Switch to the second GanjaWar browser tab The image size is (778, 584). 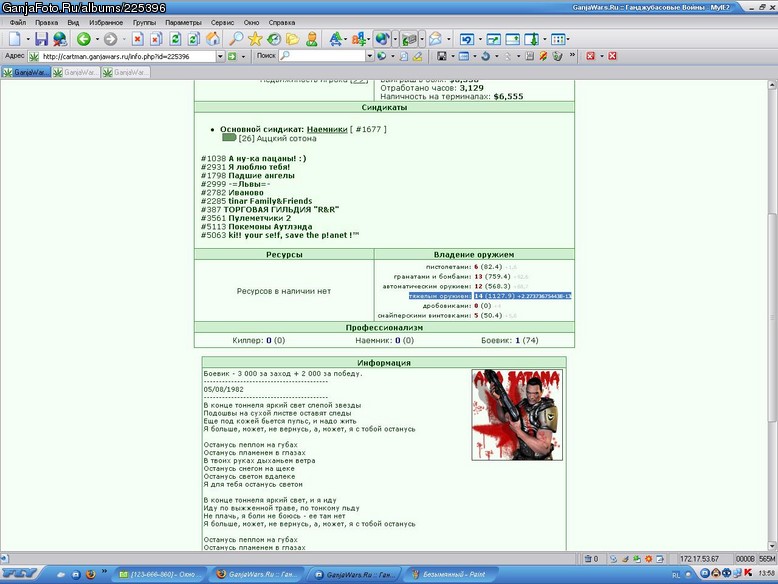tap(76, 72)
